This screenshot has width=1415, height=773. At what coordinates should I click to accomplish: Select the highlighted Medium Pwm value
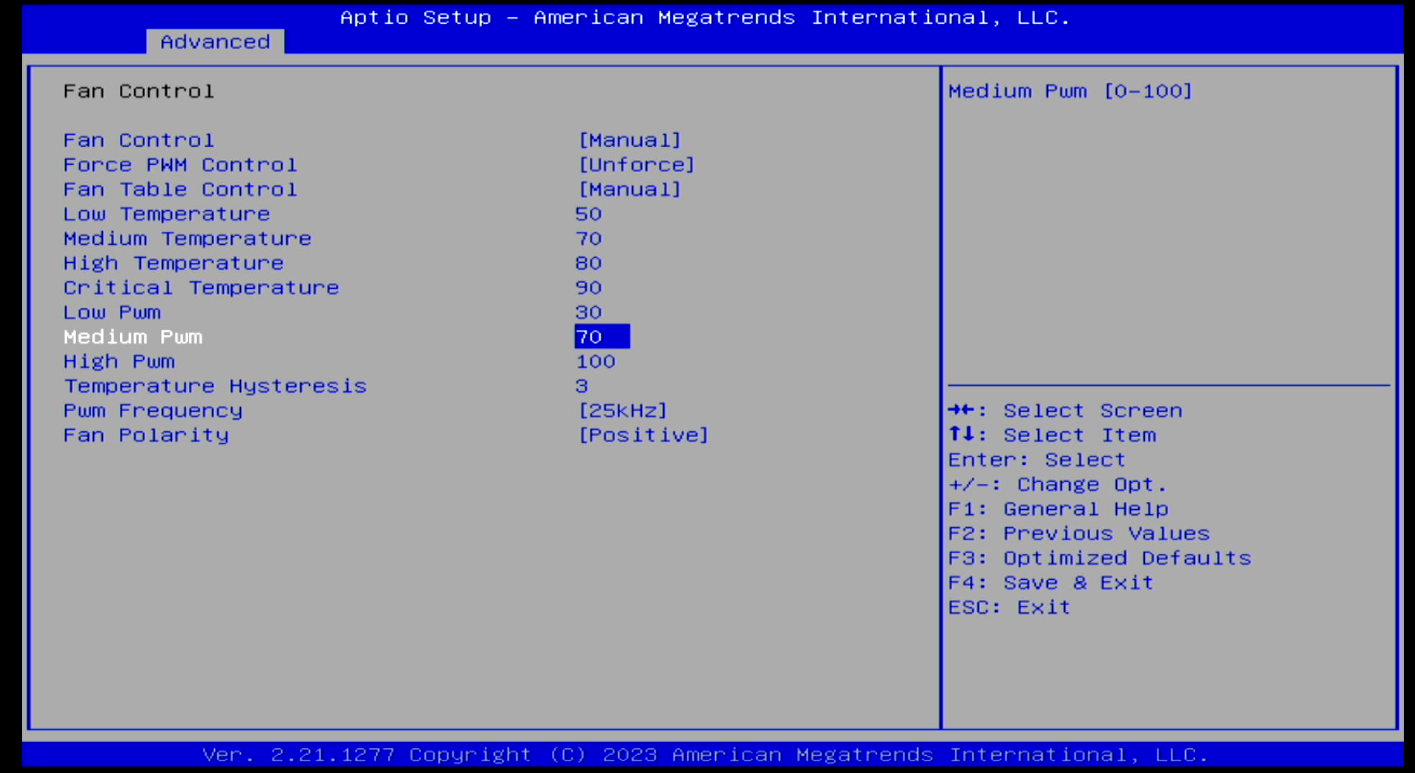601,337
